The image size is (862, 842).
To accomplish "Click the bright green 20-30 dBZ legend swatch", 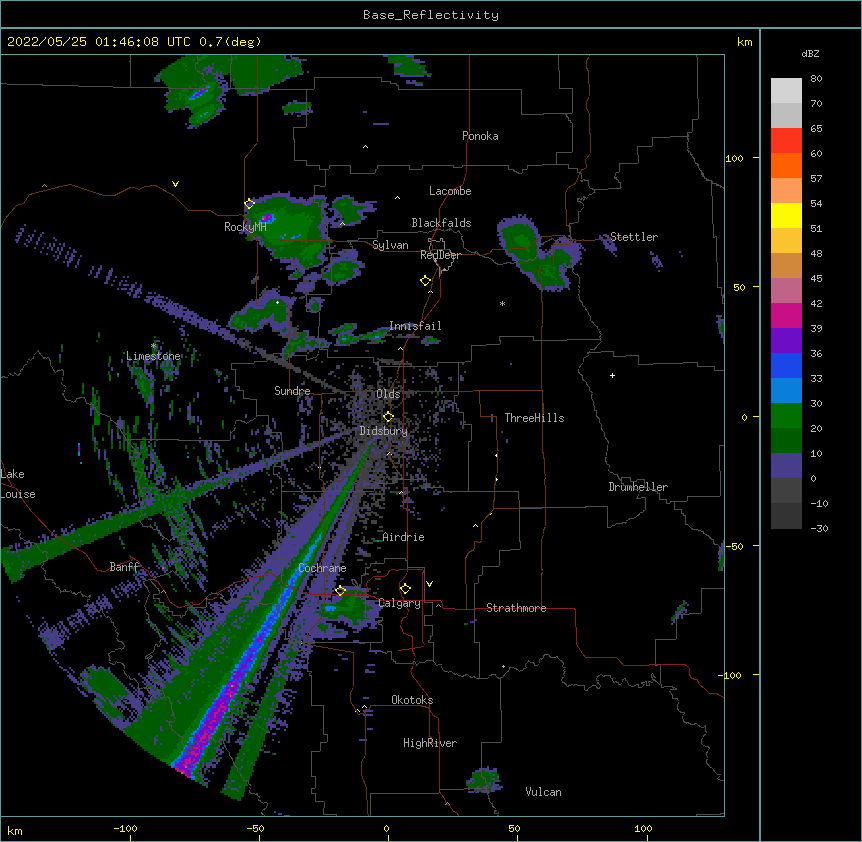I will click(x=786, y=416).
